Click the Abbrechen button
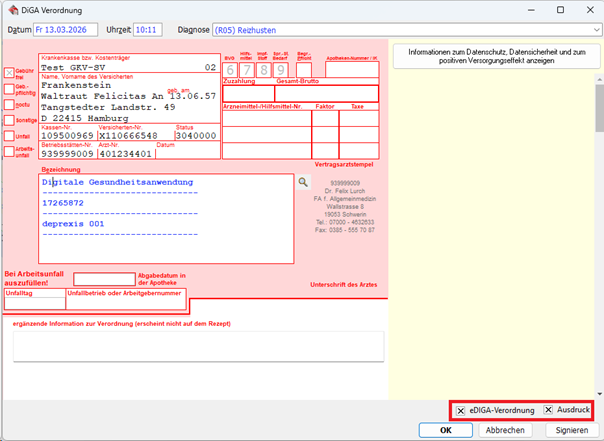The height and width of the screenshot is (441, 604). [505, 430]
